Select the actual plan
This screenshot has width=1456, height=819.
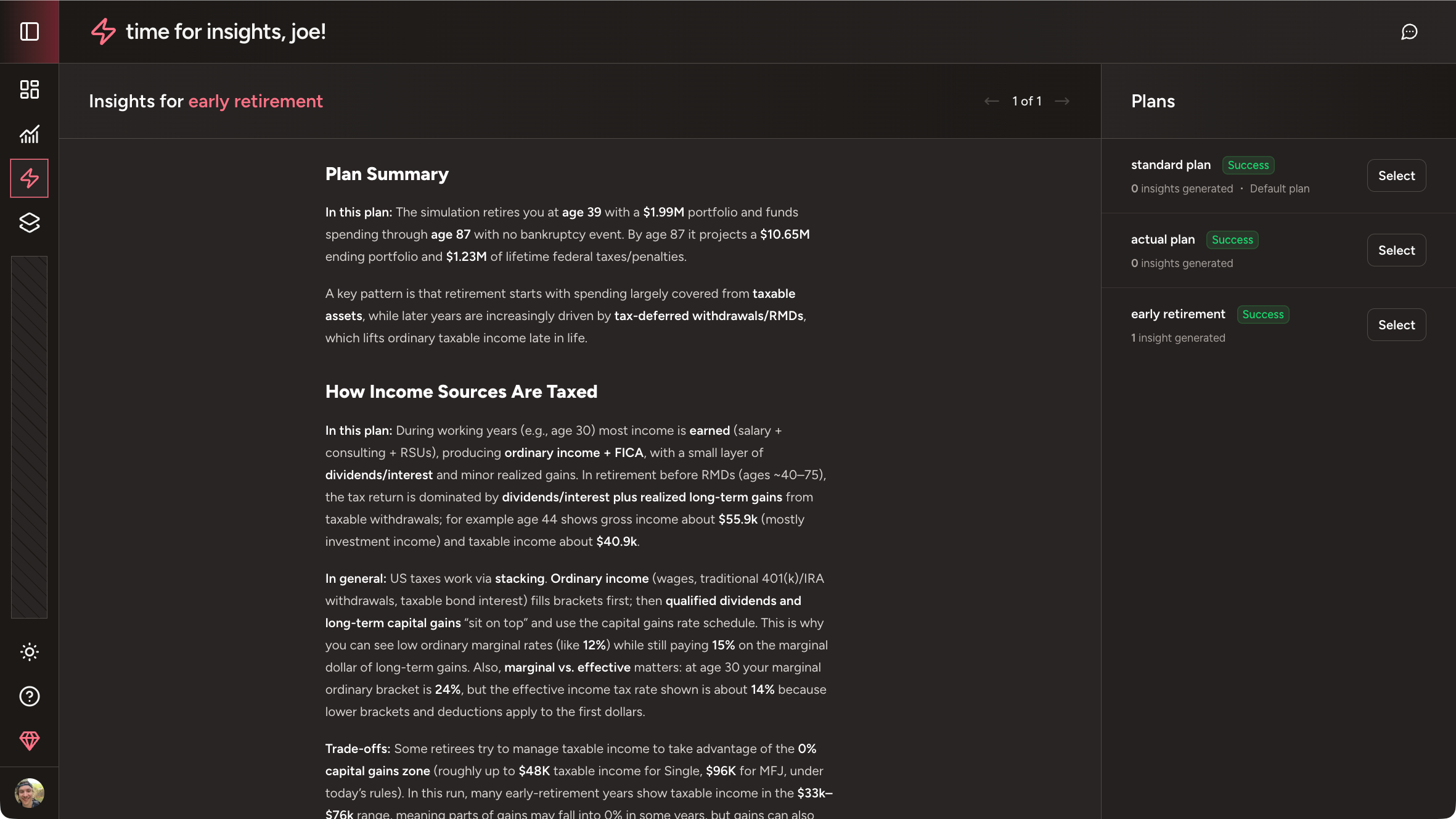pyautogui.click(x=1396, y=250)
